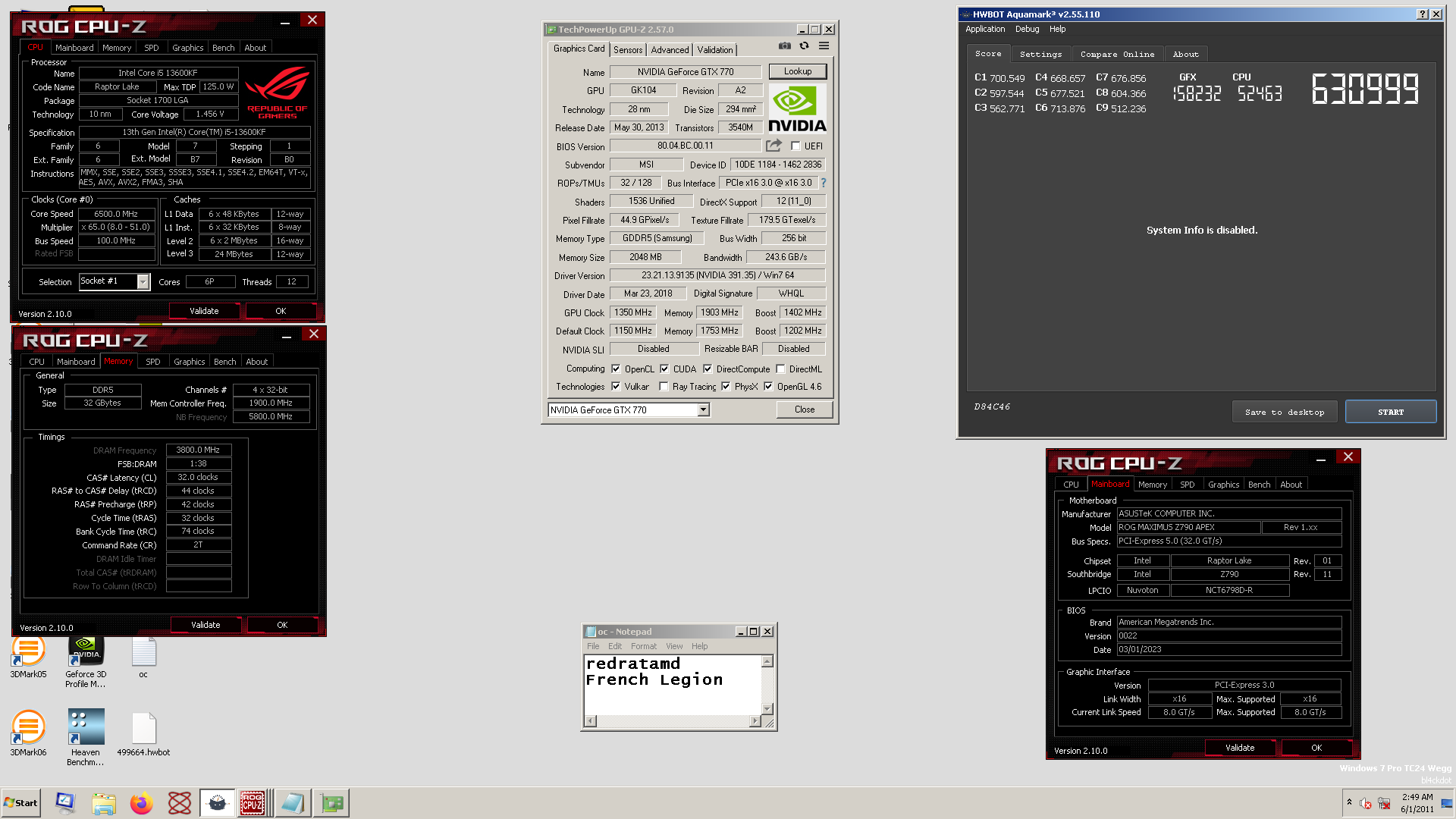Open the Application menu in Aquamark
1456x819 pixels.
tap(985, 29)
